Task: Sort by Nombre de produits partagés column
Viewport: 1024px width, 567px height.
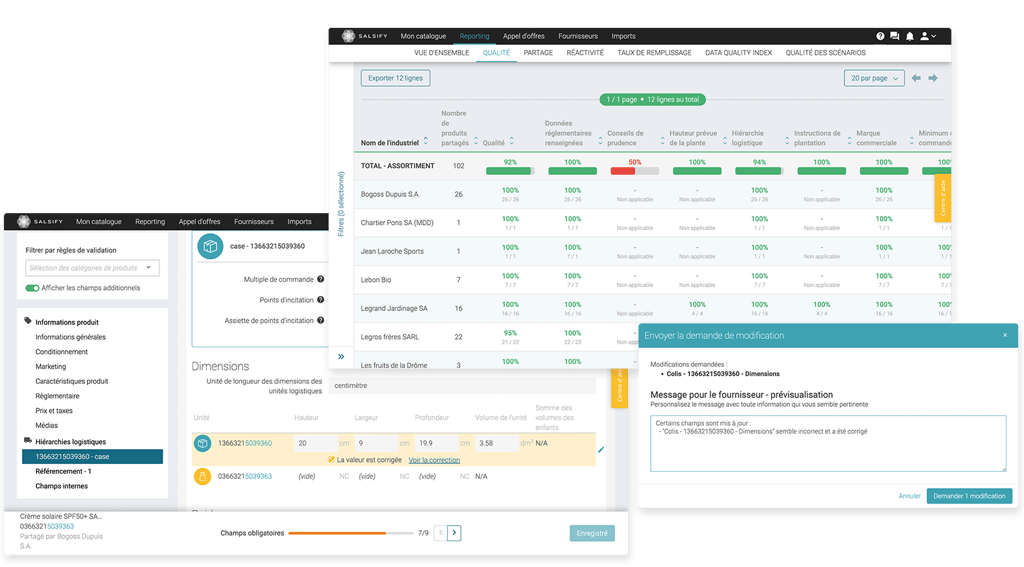Action: [x=475, y=141]
